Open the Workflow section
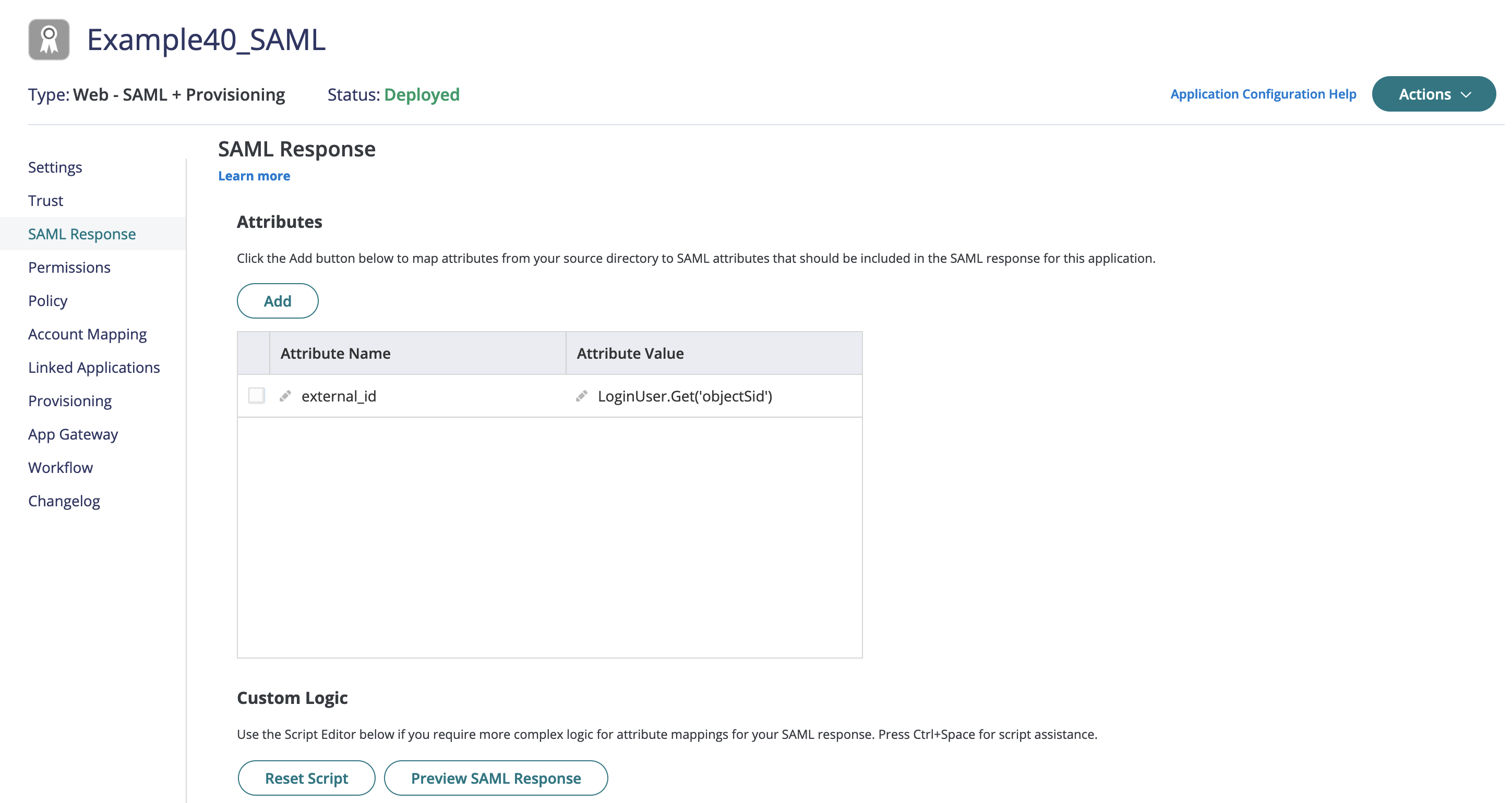Image resolution: width=1512 pixels, height=803 pixels. (61, 468)
